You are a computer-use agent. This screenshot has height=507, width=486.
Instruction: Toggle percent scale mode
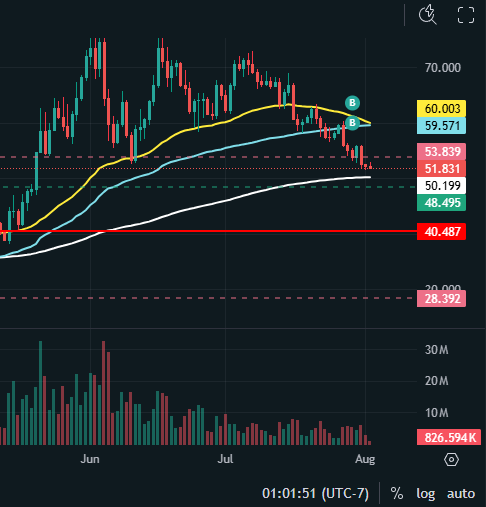tap(397, 493)
